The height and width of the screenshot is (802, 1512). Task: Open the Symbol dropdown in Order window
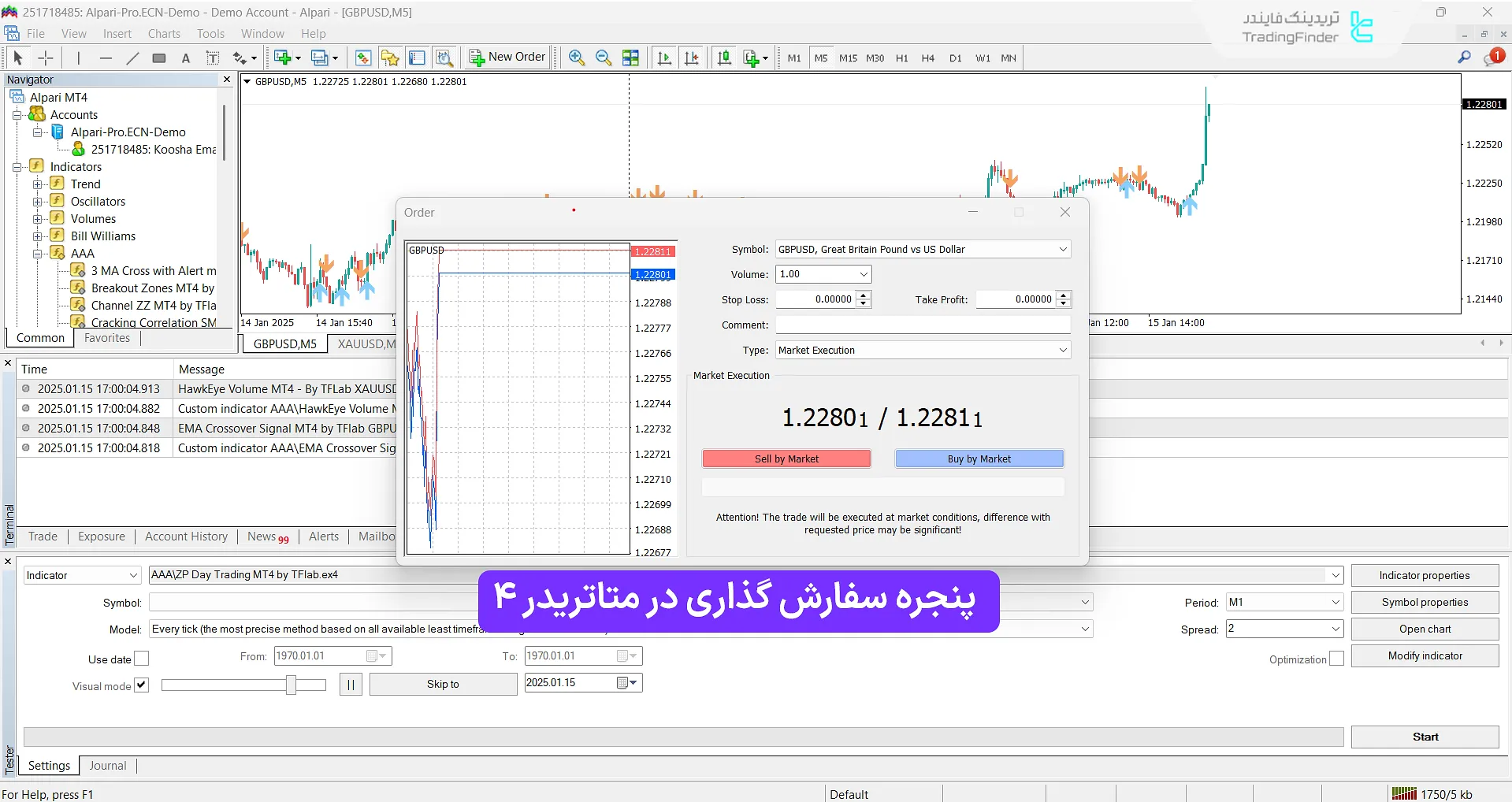pyautogui.click(x=1063, y=249)
